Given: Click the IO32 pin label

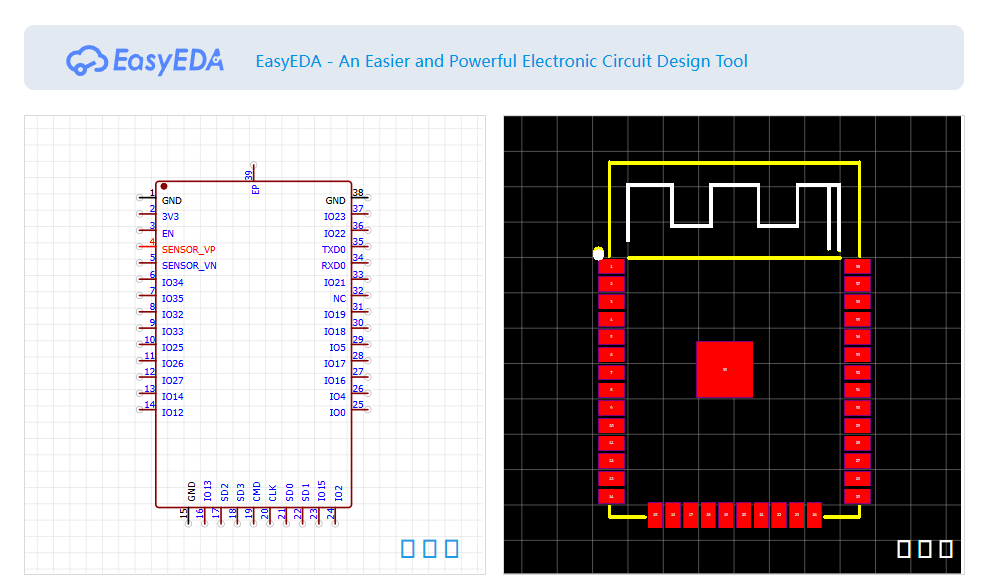Looking at the screenshot, I should pyautogui.click(x=173, y=315).
